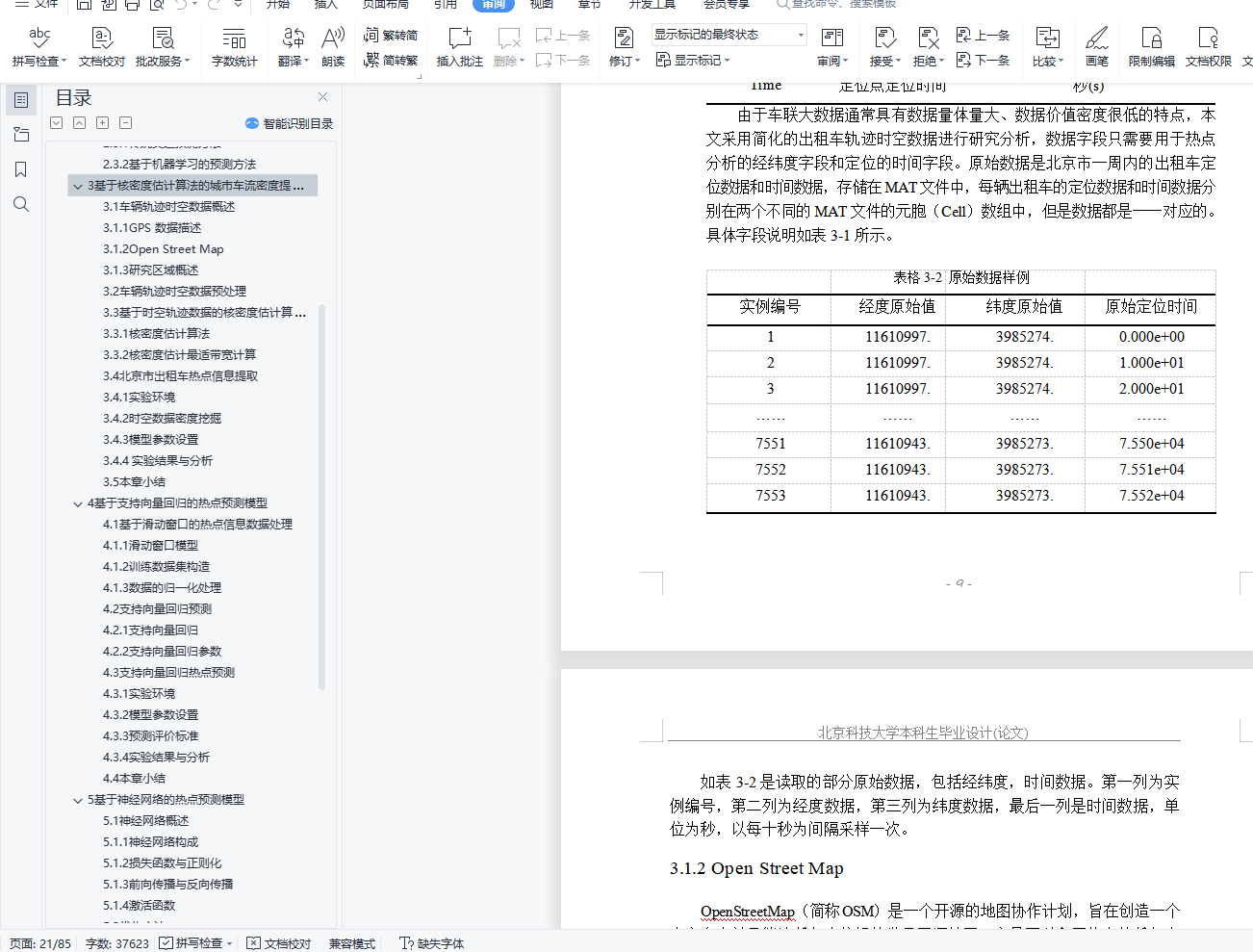
Task: Start 朗读 read aloud
Action: [x=333, y=46]
